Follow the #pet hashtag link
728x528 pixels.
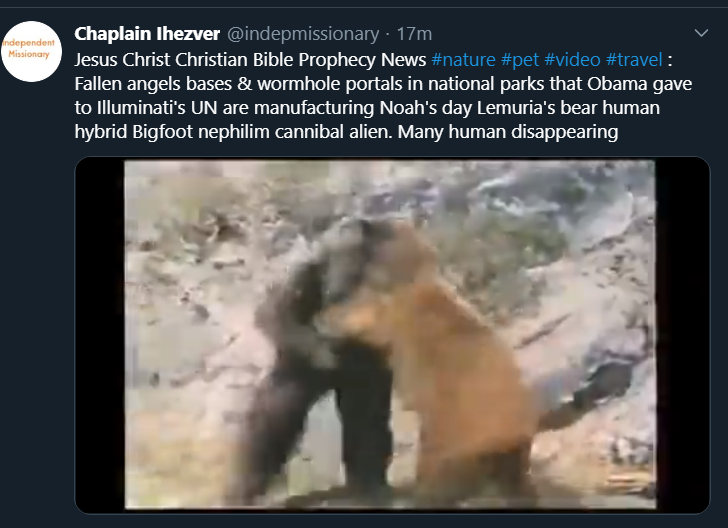520,59
